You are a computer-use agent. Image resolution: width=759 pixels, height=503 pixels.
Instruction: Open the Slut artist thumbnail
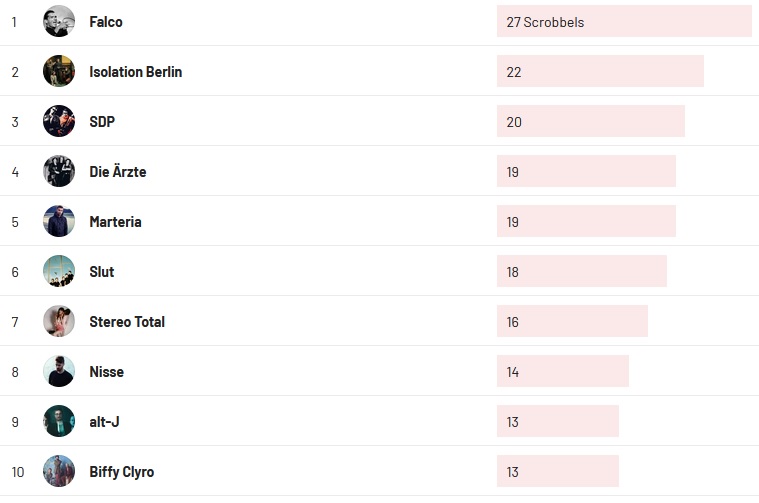tap(59, 271)
